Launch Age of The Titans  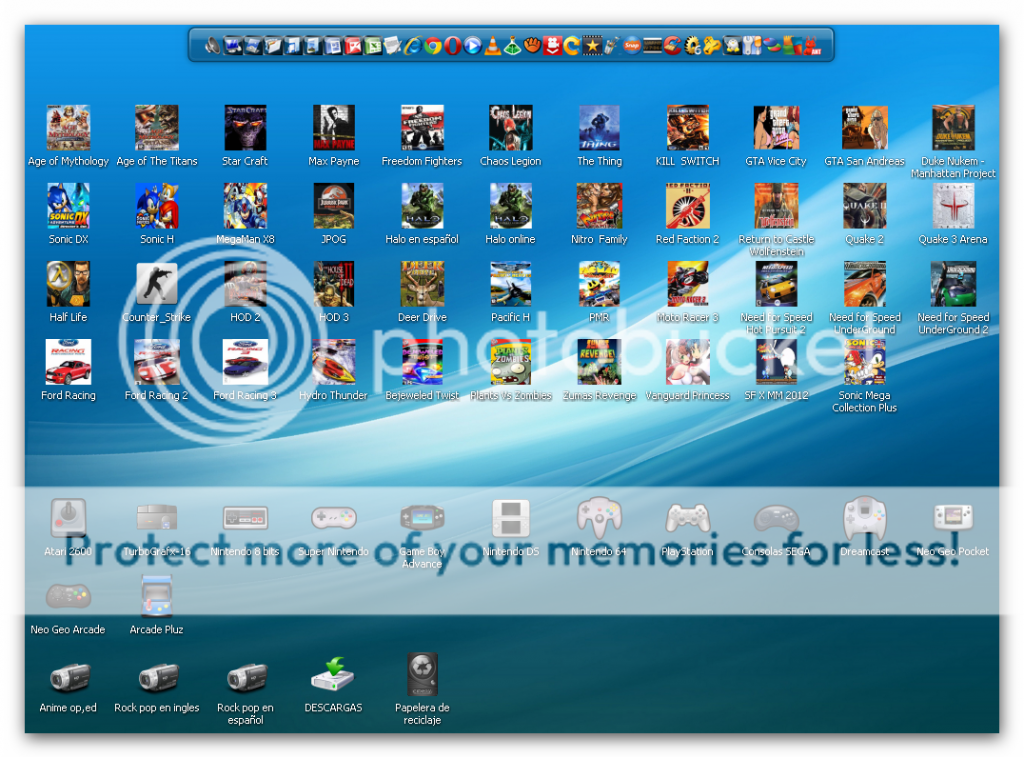(x=157, y=128)
